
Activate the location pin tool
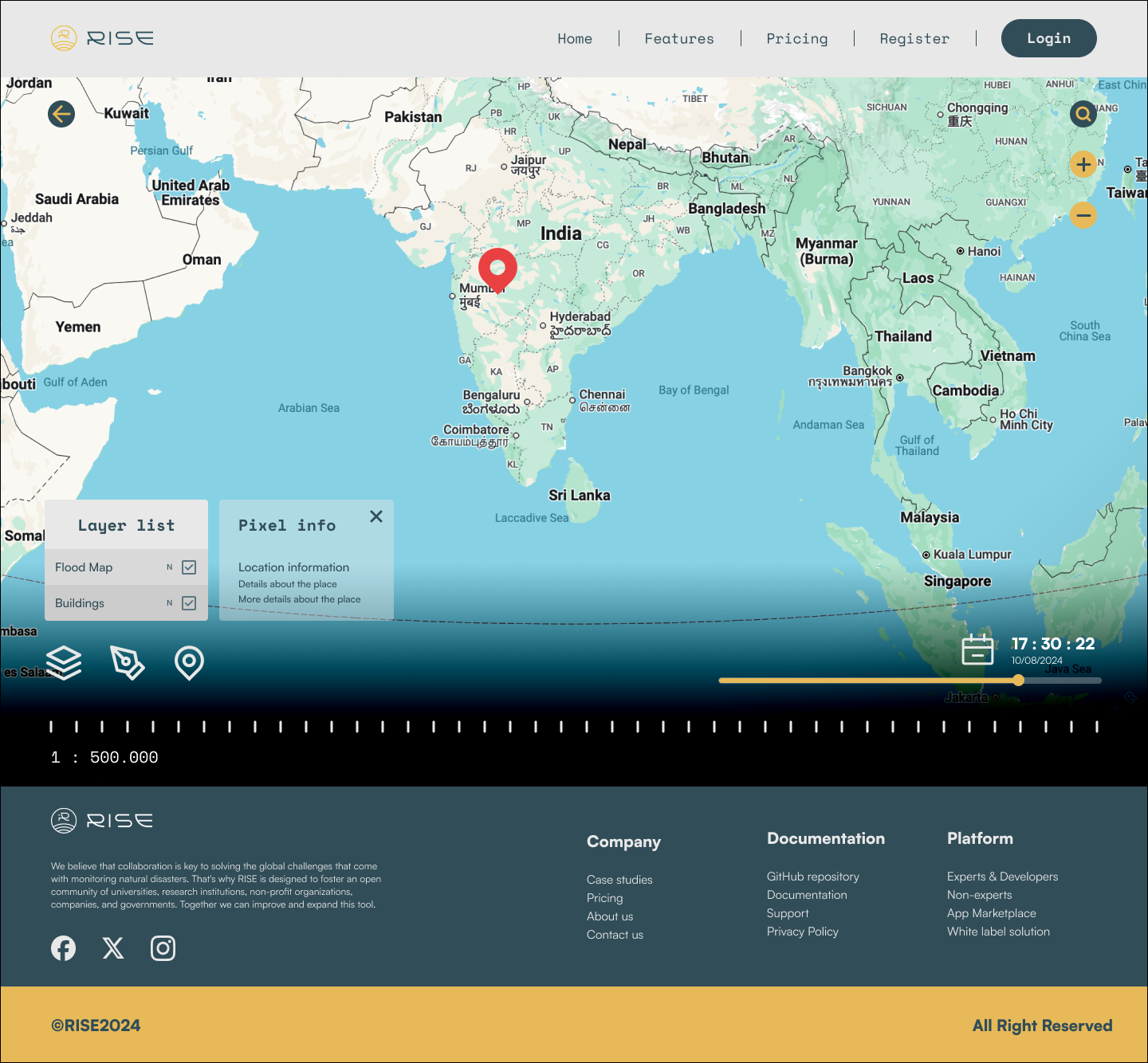click(x=189, y=662)
